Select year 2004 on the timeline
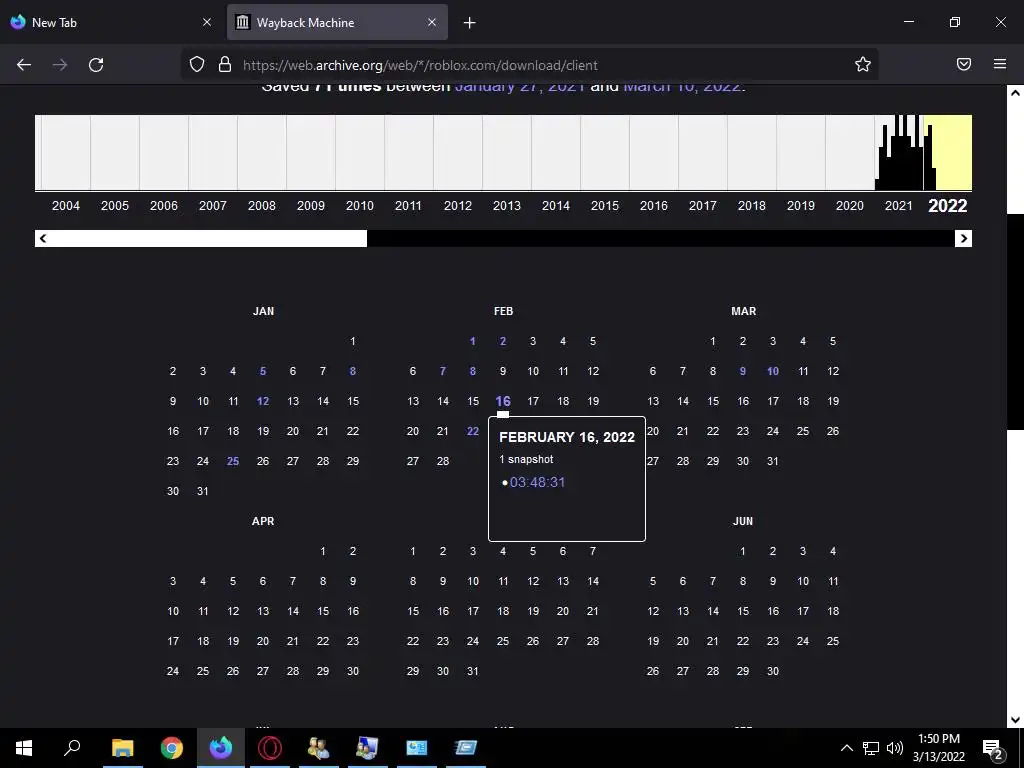The image size is (1024, 768). [x=66, y=206]
